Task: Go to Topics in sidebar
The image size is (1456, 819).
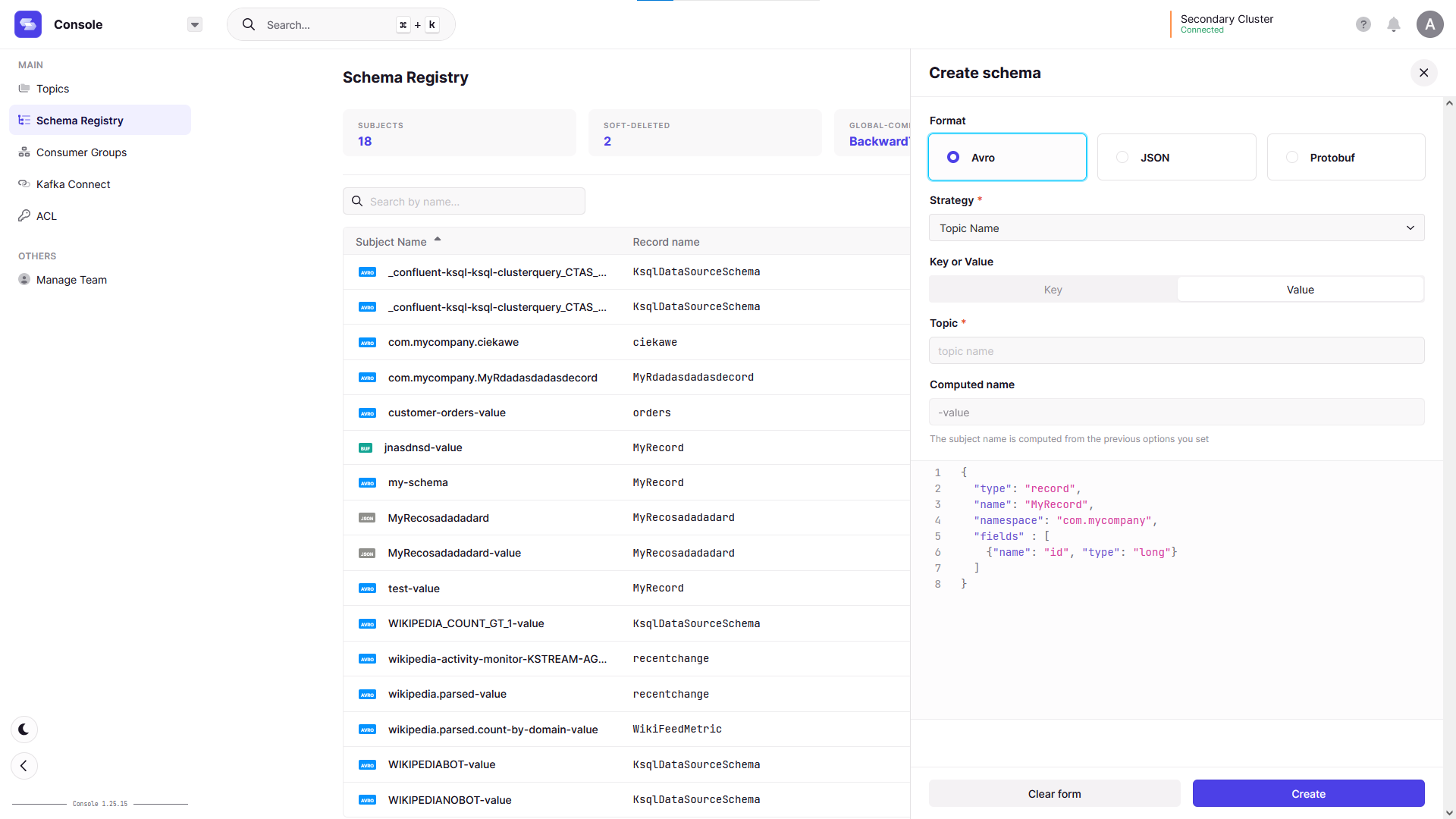Action: pos(100,89)
